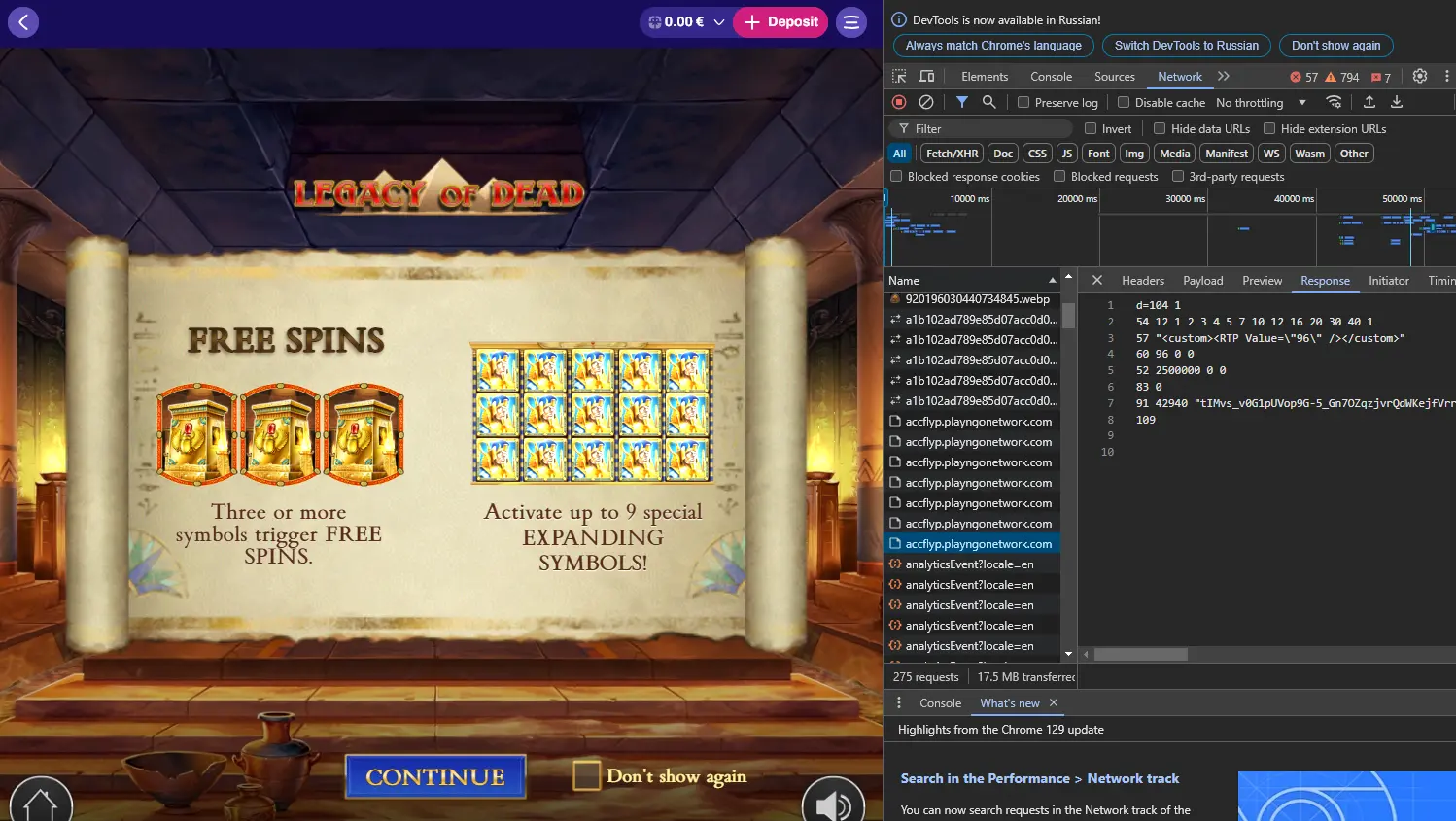Screen dimensions: 1456x821
Task: Toggle the Invert filter checkbox
Action: point(1091,128)
